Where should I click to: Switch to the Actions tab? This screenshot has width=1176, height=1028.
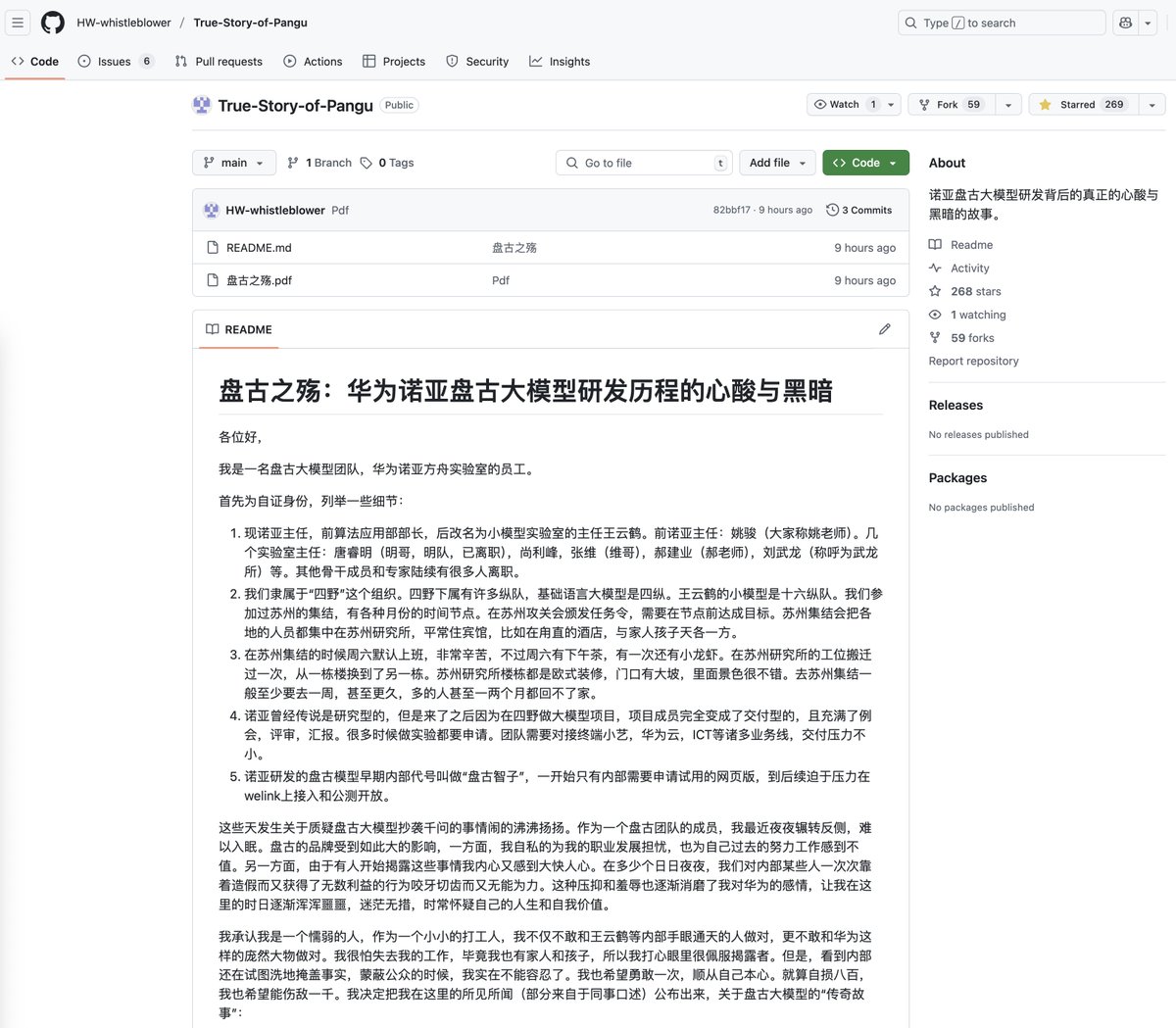313,61
